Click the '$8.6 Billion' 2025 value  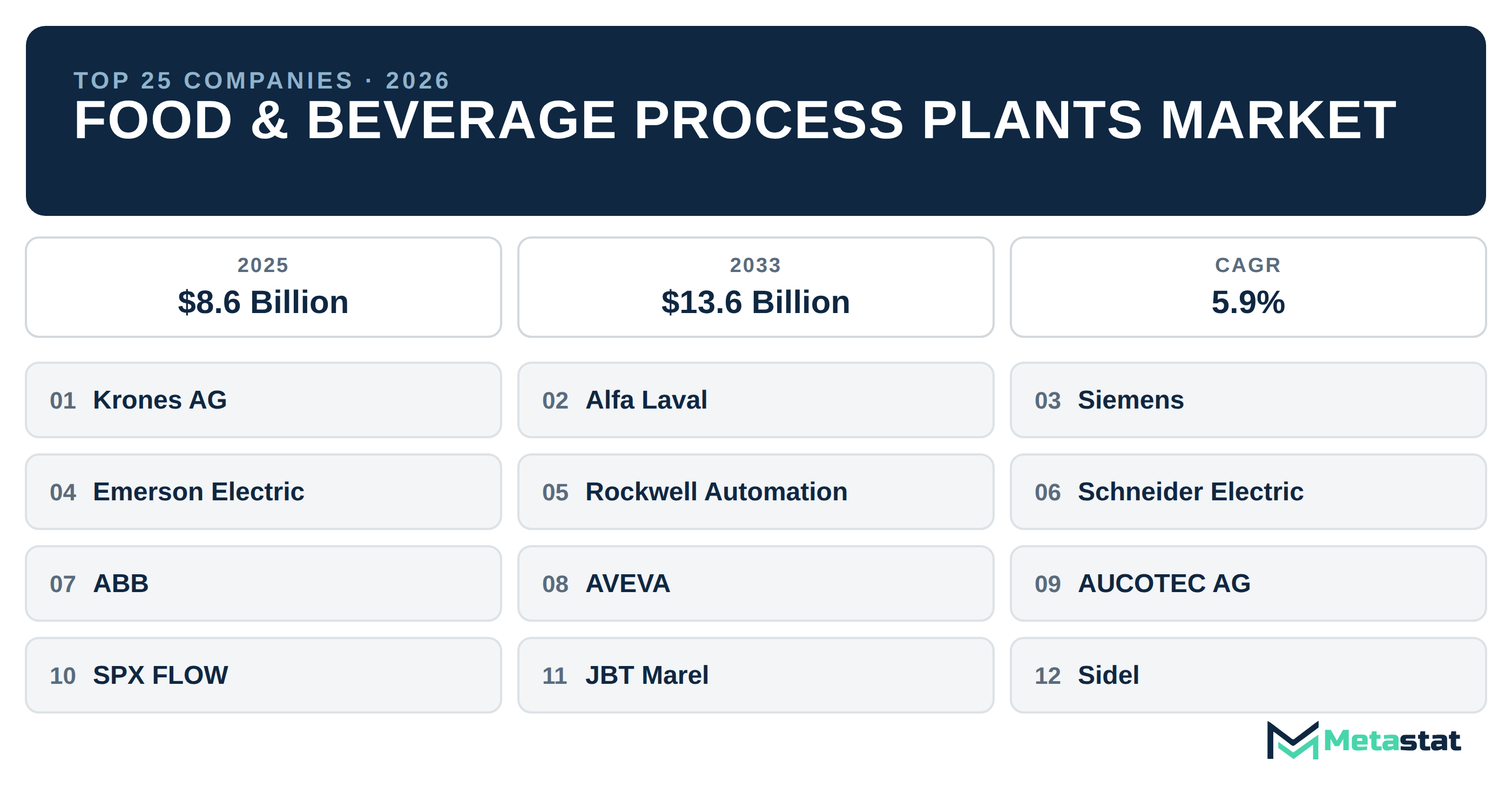coord(264,302)
